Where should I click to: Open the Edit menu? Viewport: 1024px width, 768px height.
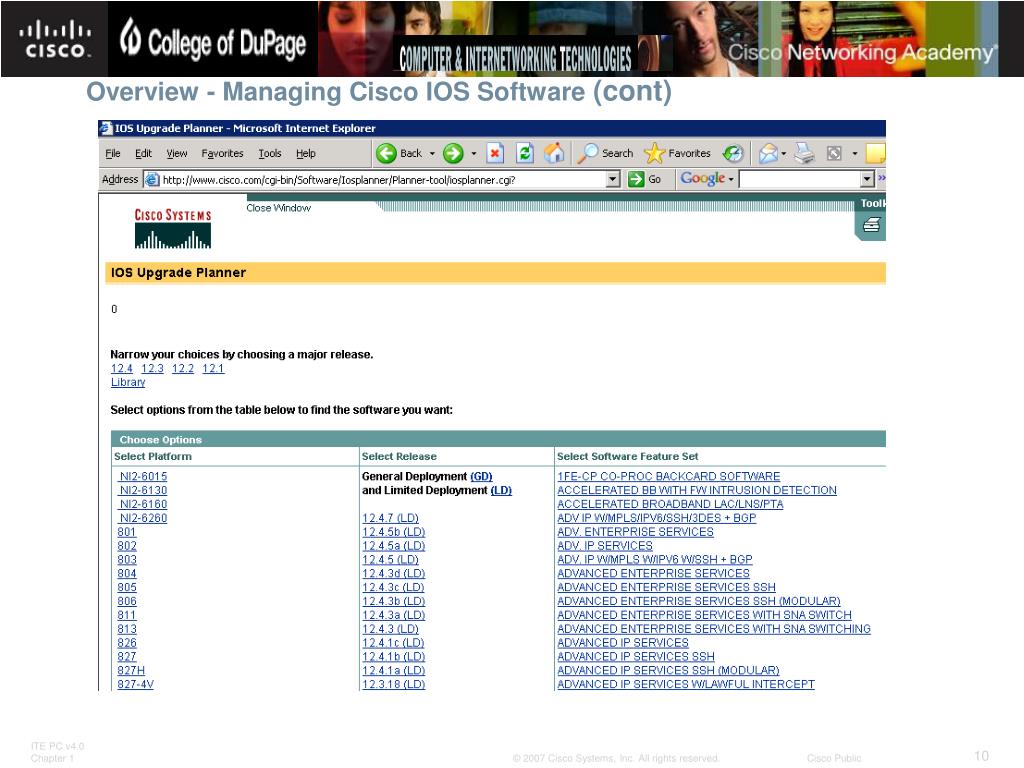[143, 153]
